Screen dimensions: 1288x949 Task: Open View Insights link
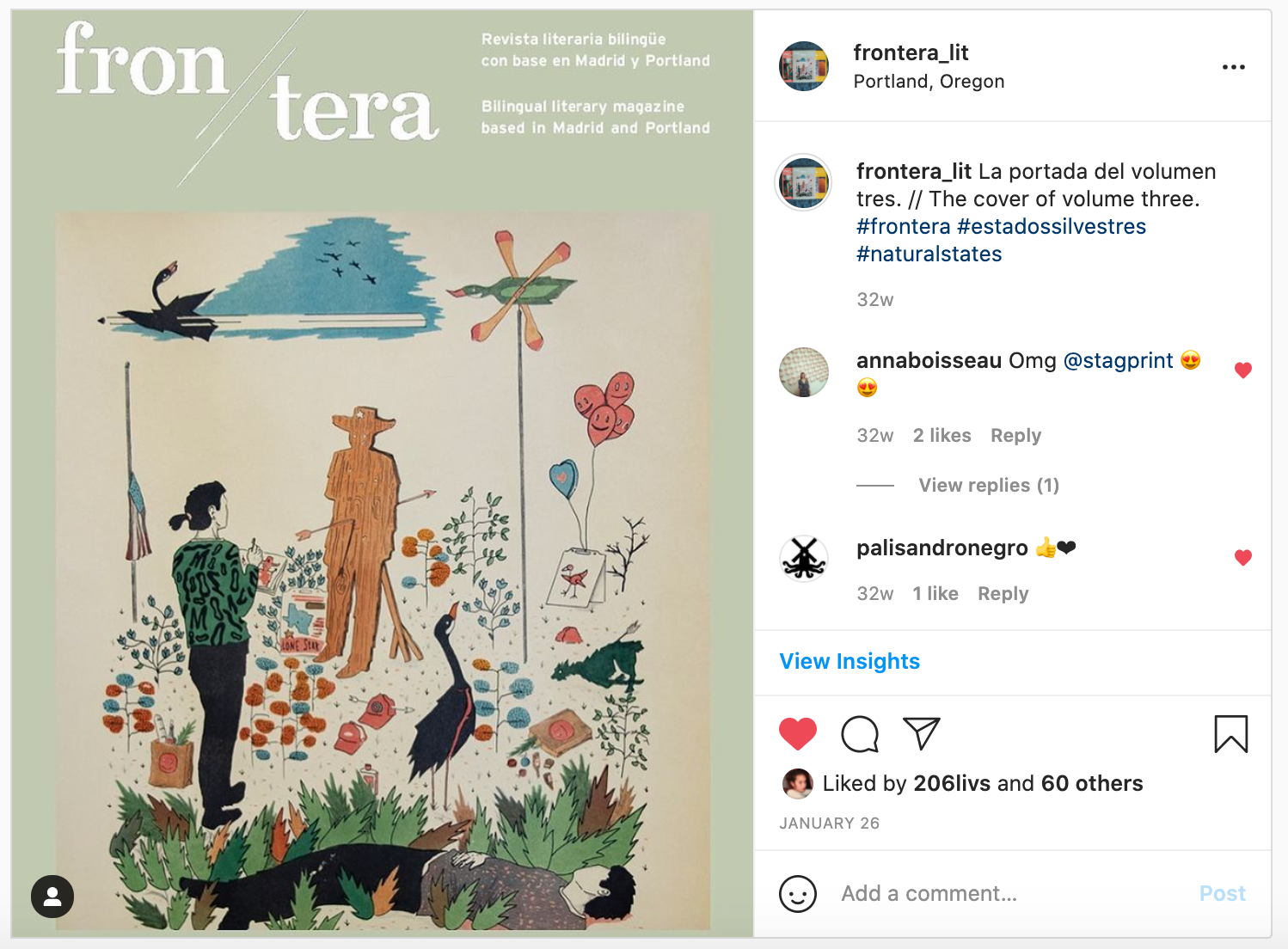849,661
